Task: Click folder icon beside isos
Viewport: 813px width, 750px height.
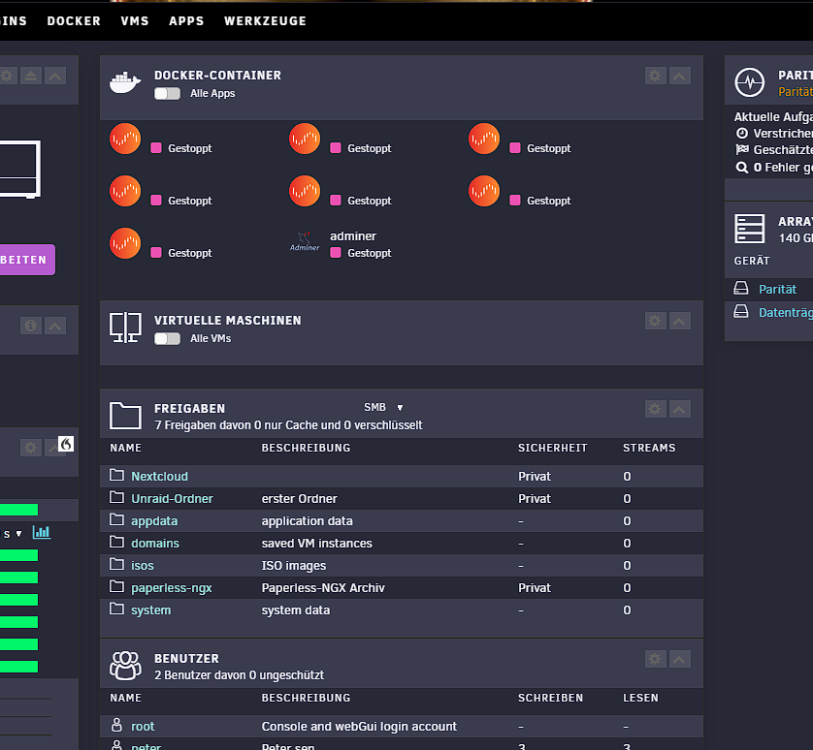Action: click(x=117, y=564)
